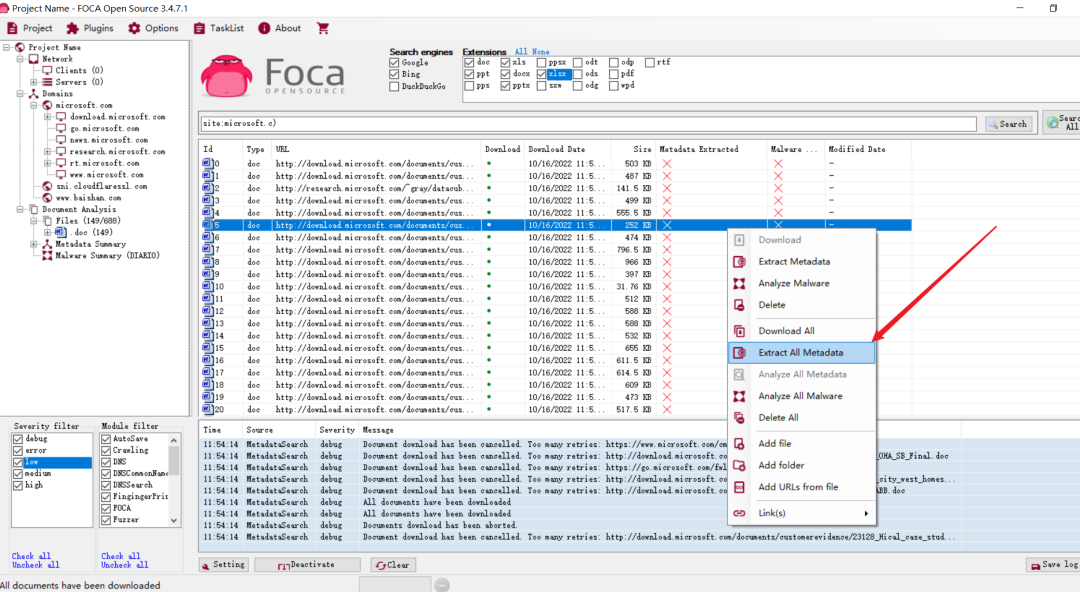This screenshot has width=1080, height=592.
Task: Click the Word document icon of row 0
Action: 207,164
